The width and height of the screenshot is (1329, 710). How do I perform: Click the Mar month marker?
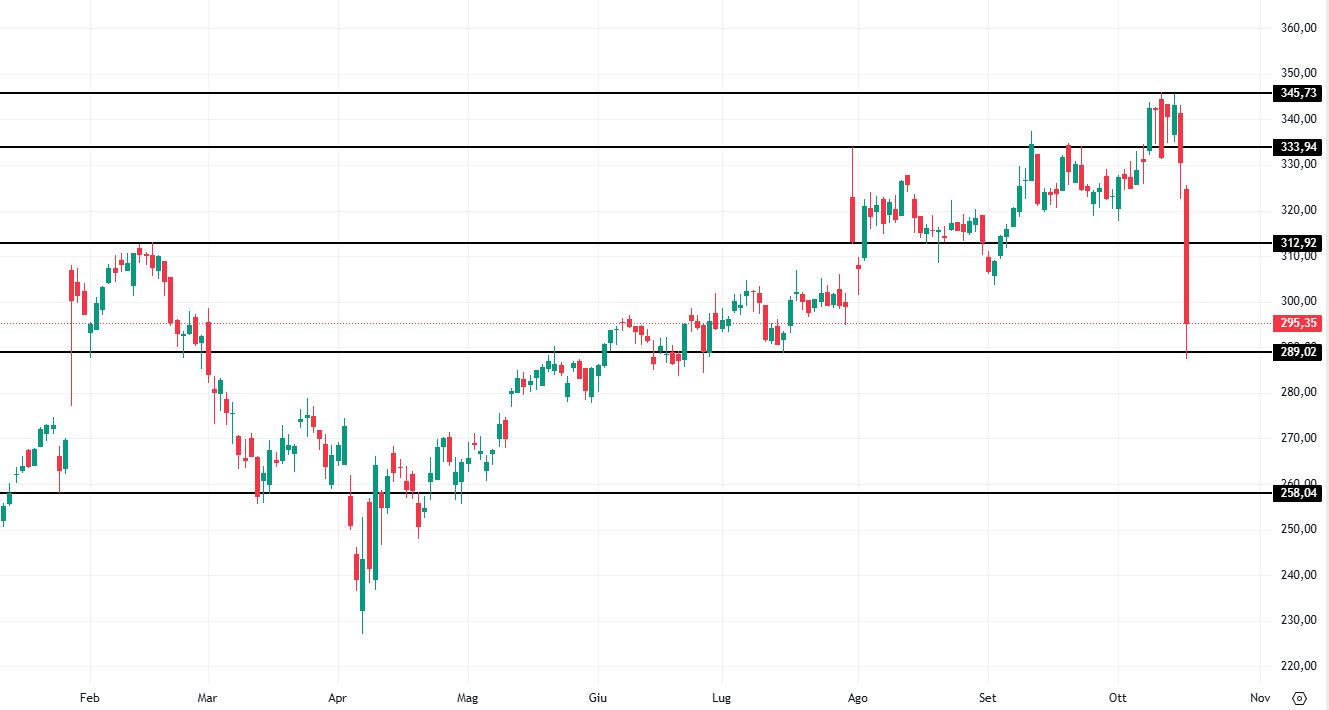[207, 698]
